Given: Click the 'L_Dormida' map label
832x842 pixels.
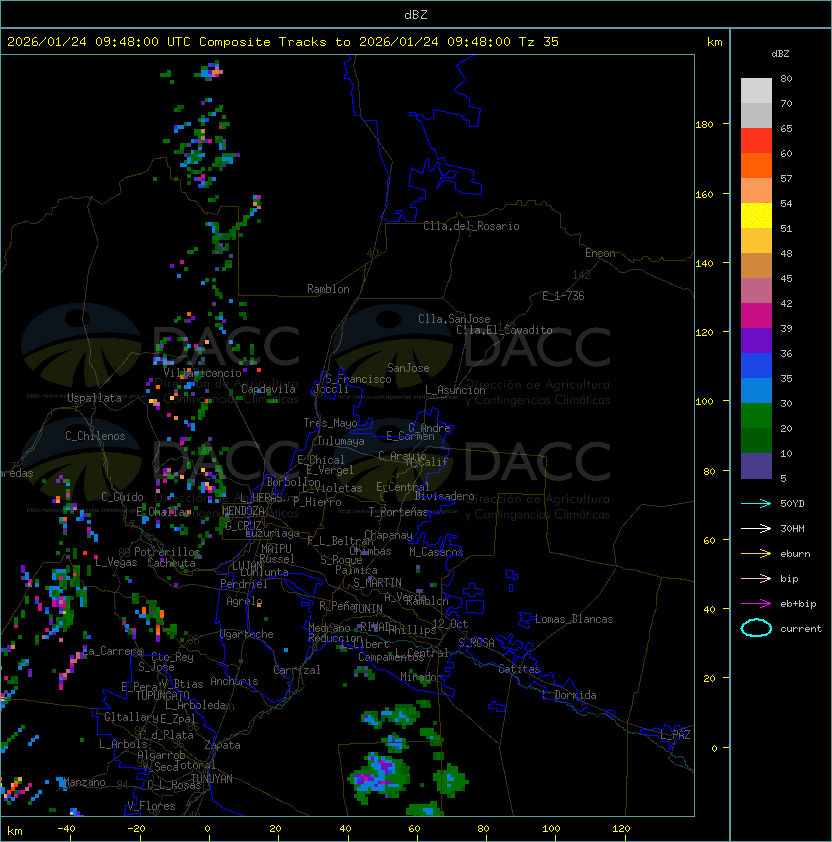Looking at the screenshot, I should (x=569, y=695).
